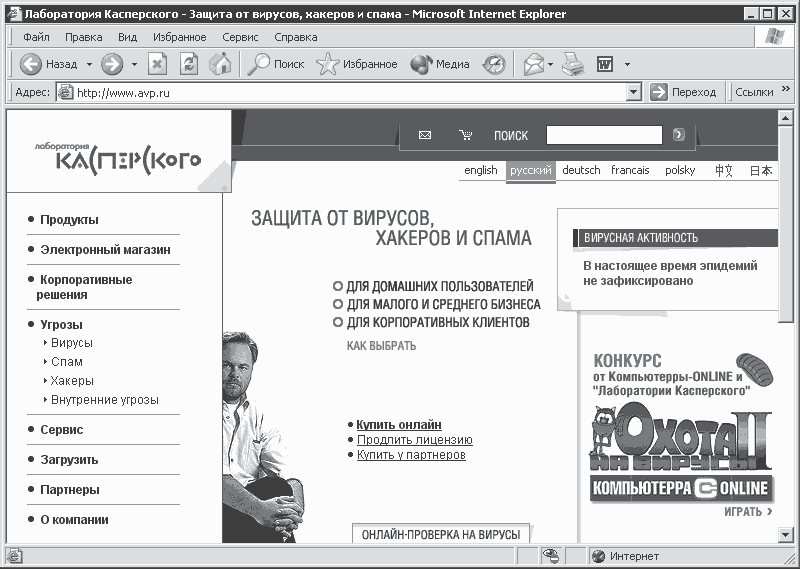Select ДЛЯ ДОМАШНИХ ПОЛЬЗОВАТЕЛЕЙ option
The width and height of the screenshot is (800, 569).
[433, 286]
